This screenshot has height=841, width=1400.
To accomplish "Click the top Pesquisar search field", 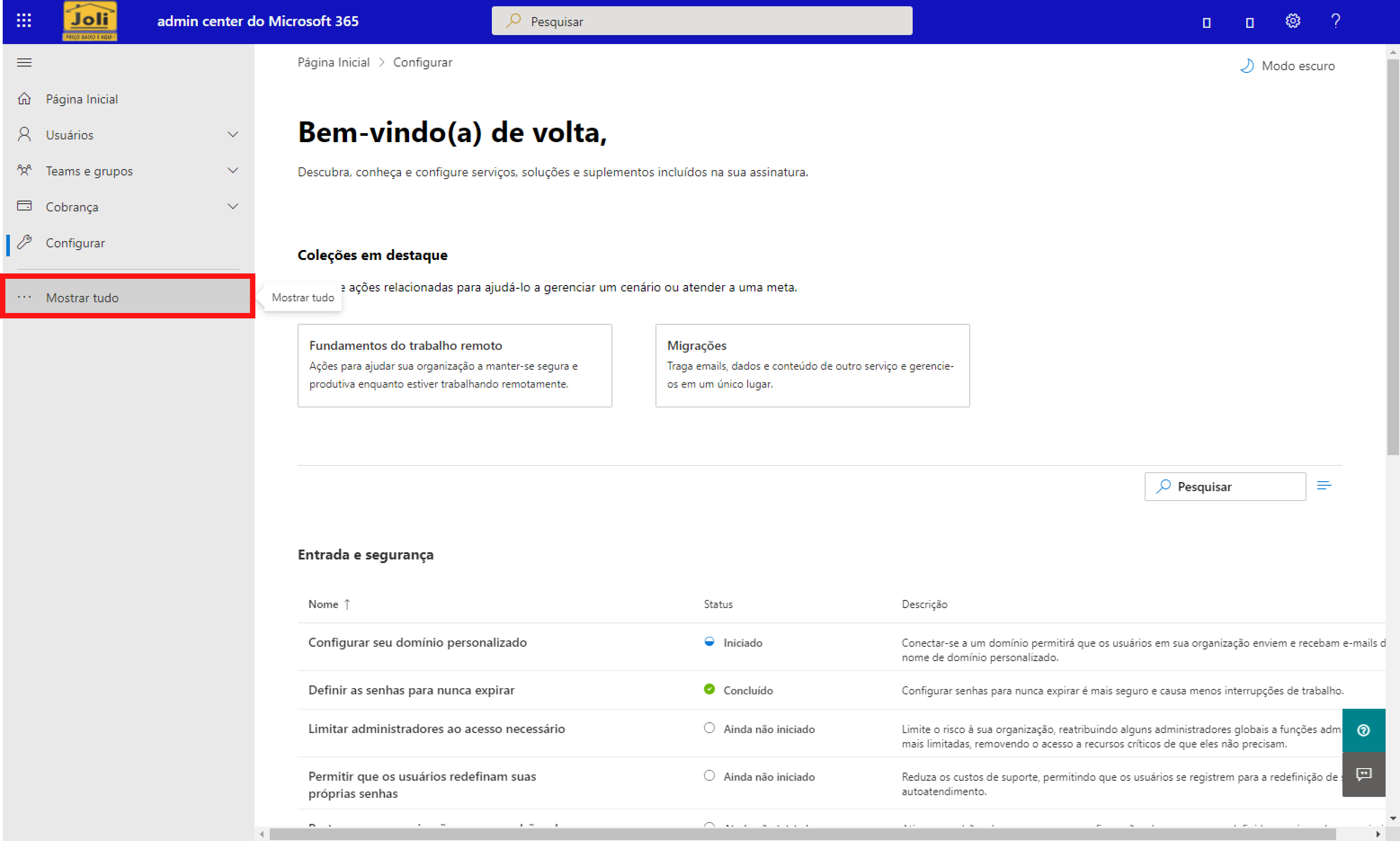I will (x=701, y=22).
